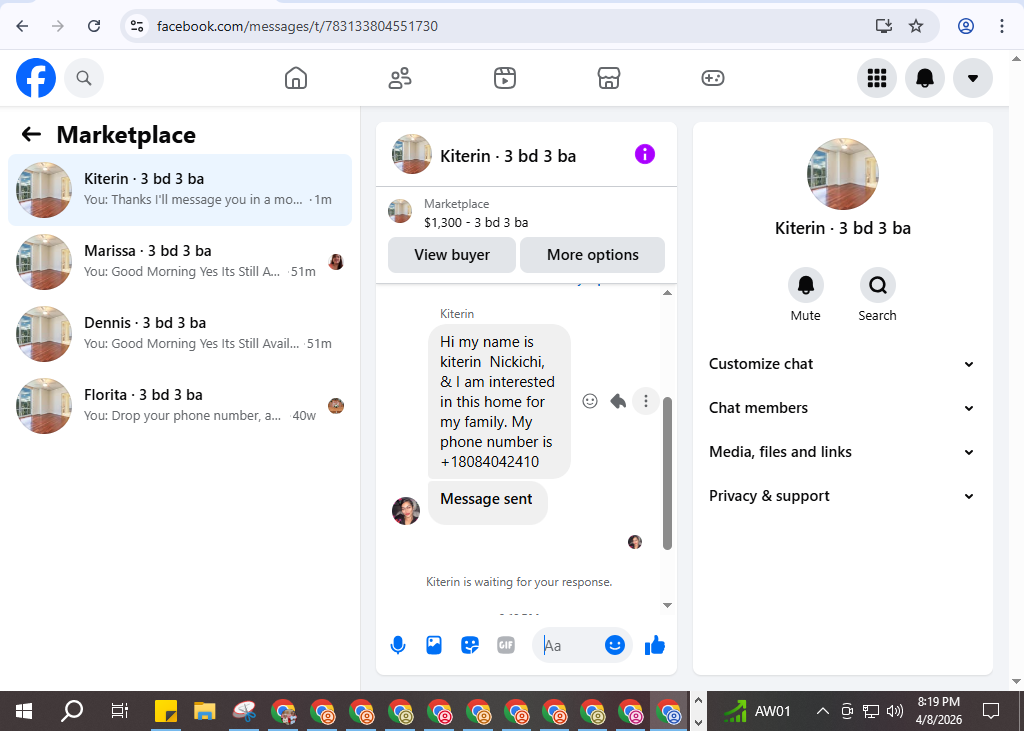Click the address bar URL facebook.com/messages
This screenshot has width=1024, height=731.
pyautogui.click(x=297, y=26)
